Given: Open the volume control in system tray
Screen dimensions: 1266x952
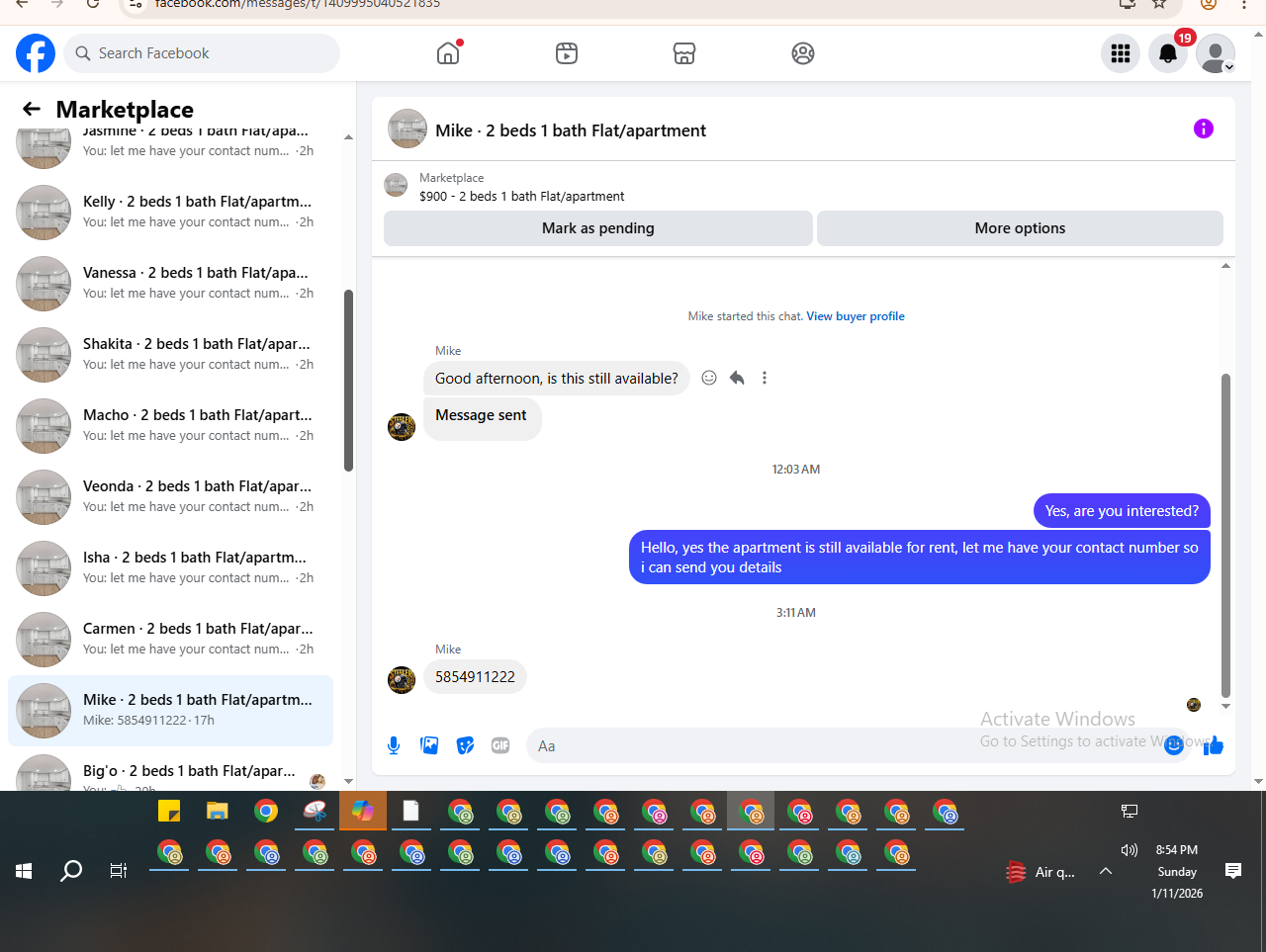Looking at the screenshot, I should [x=1130, y=850].
